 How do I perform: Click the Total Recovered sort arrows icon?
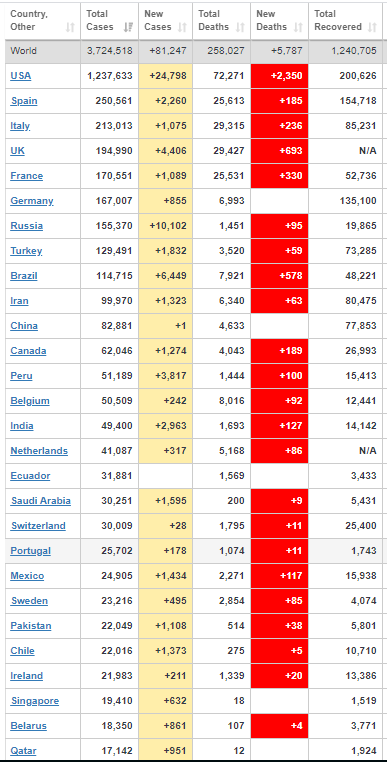[x=373, y=27]
